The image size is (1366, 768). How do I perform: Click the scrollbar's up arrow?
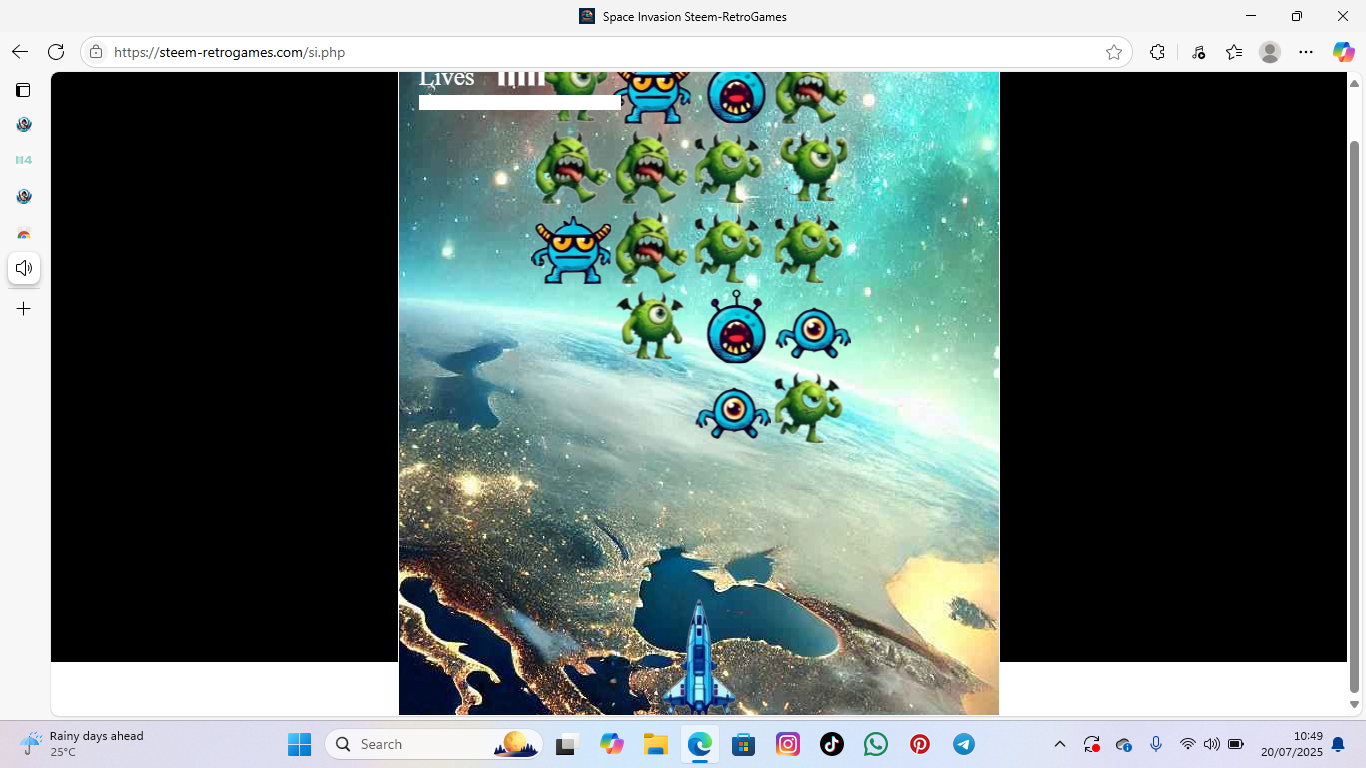(1355, 83)
